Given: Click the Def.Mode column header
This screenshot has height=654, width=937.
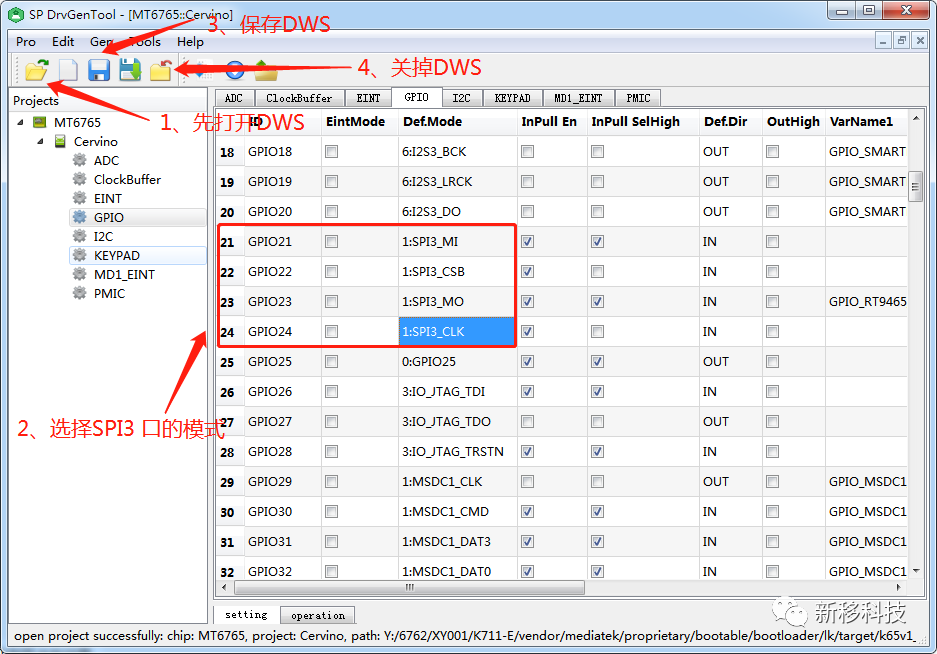Looking at the screenshot, I should (458, 121).
